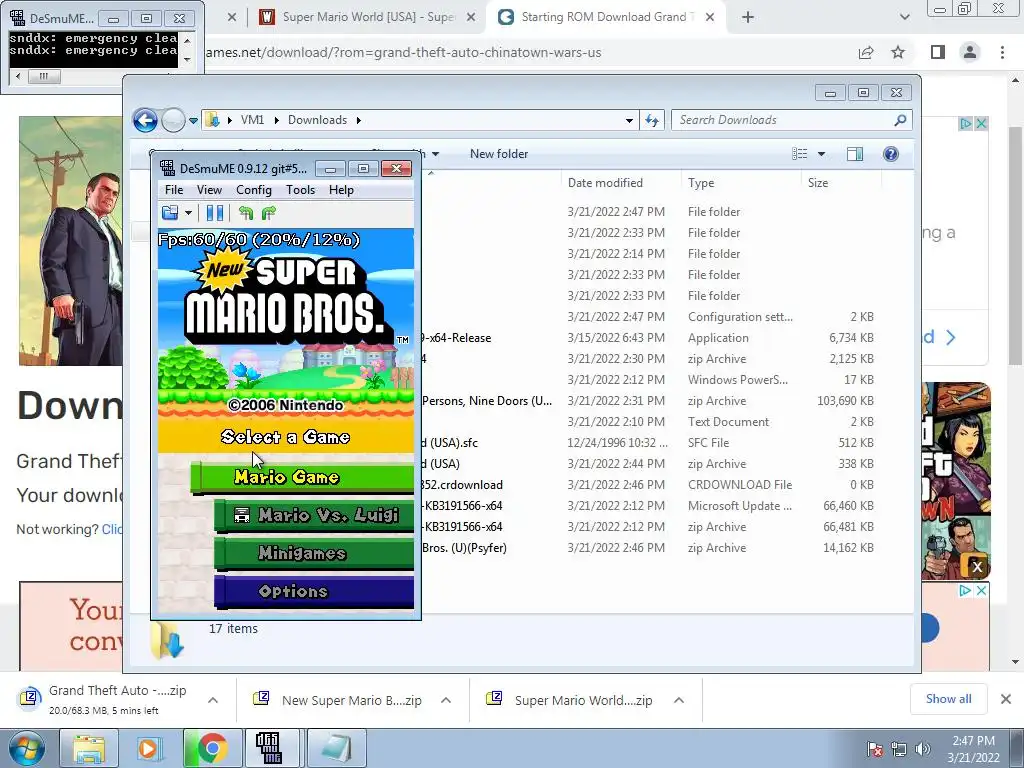Click VM1 segment in Explorer breadcrumb

[x=252, y=120]
